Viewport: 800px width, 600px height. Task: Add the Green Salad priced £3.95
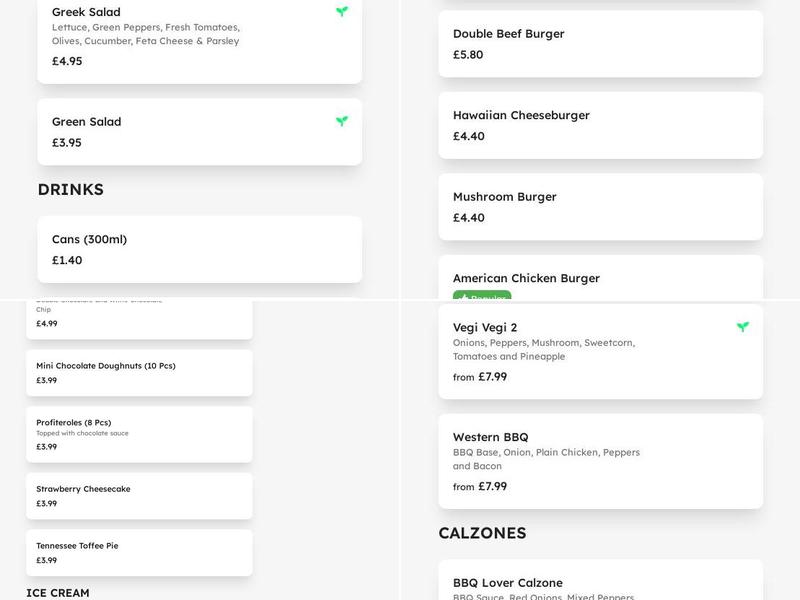[199, 132]
